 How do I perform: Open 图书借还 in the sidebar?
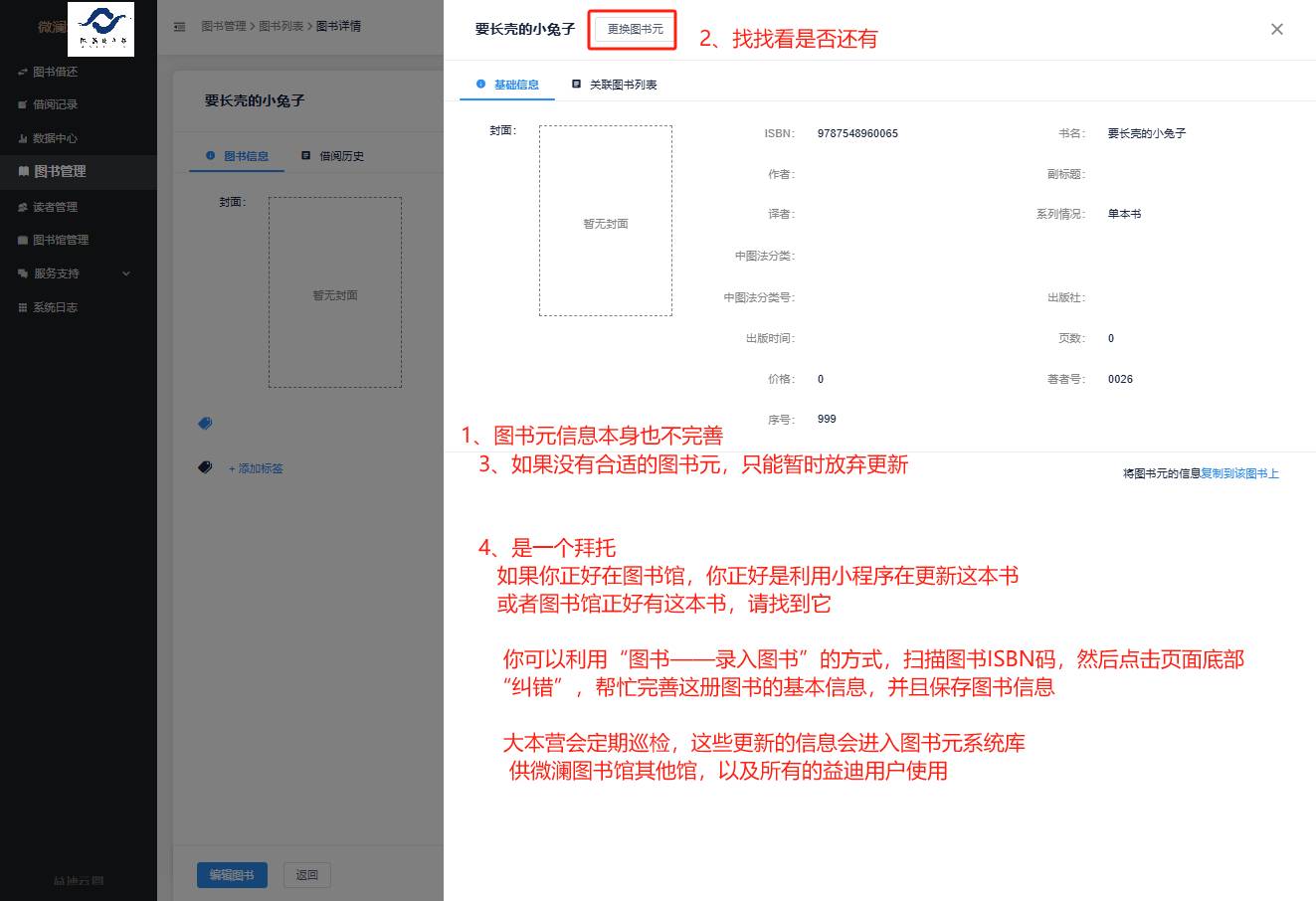55,72
